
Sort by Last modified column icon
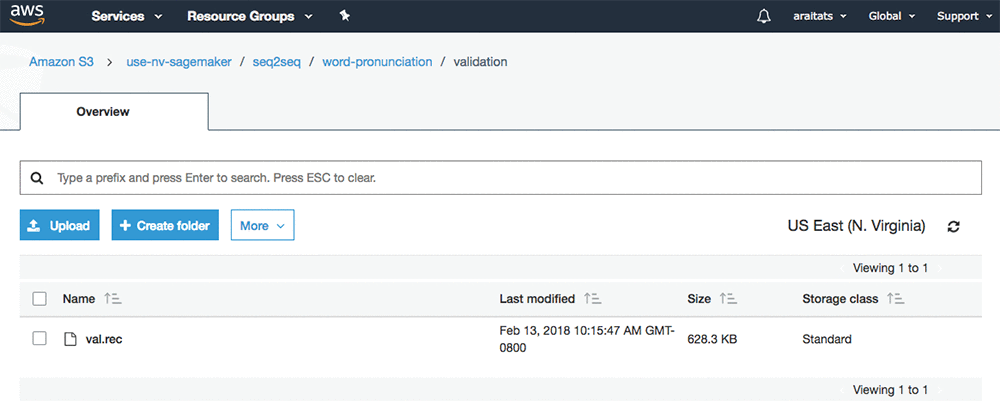coord(592,299)
